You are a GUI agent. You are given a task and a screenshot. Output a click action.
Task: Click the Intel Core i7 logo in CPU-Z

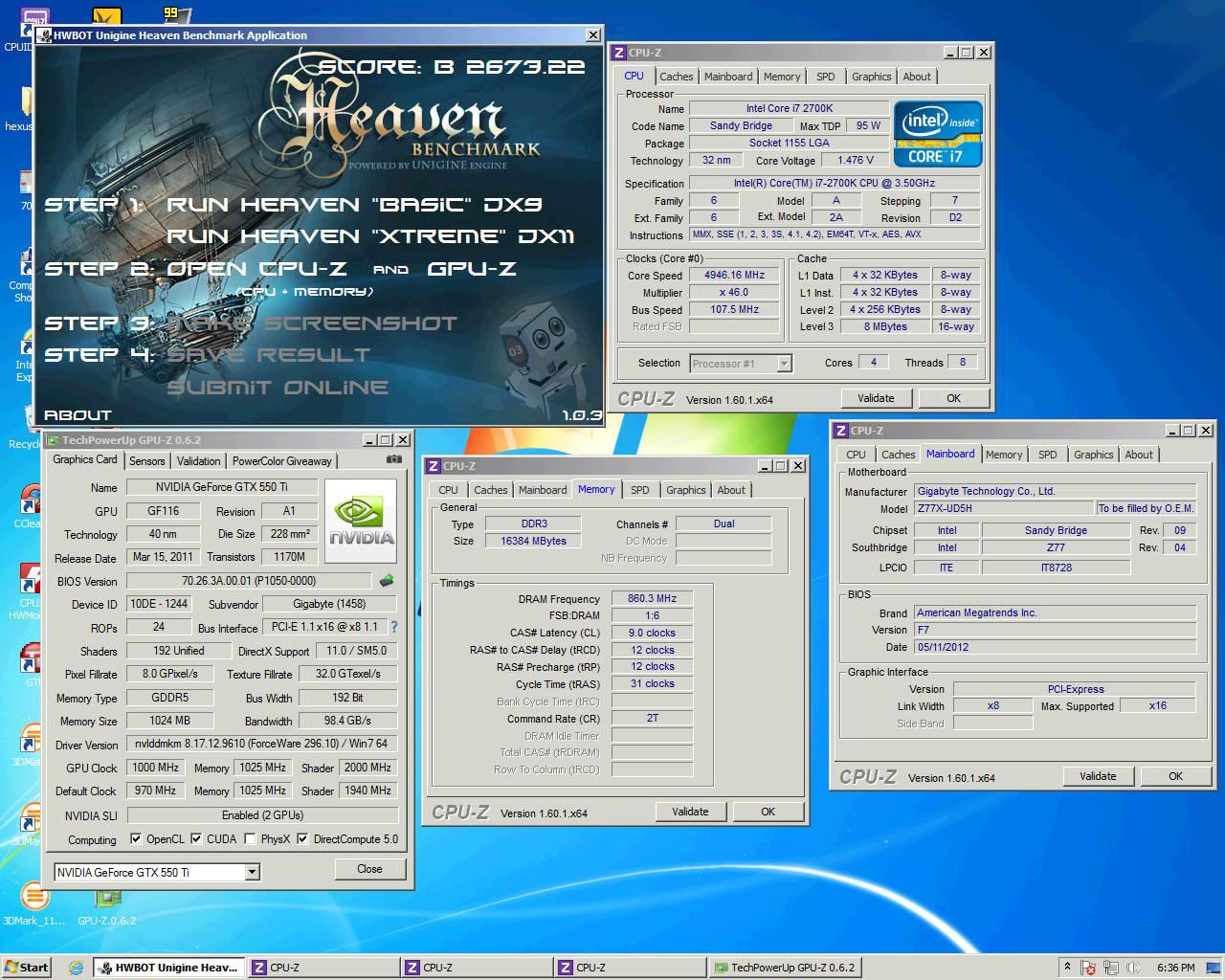(x=938, y=134)
